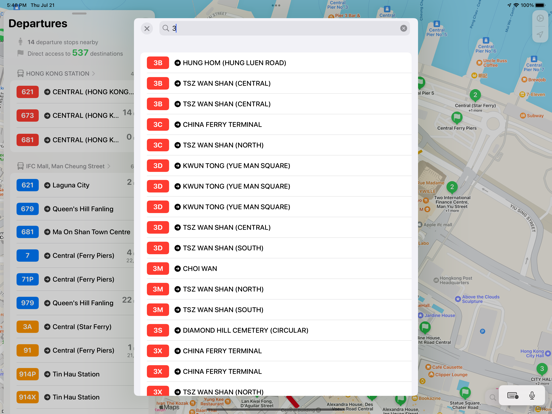Click the 3B badge beside Hung Hom
This screenshot has height=414, width=552.
[x=158, y=63]
